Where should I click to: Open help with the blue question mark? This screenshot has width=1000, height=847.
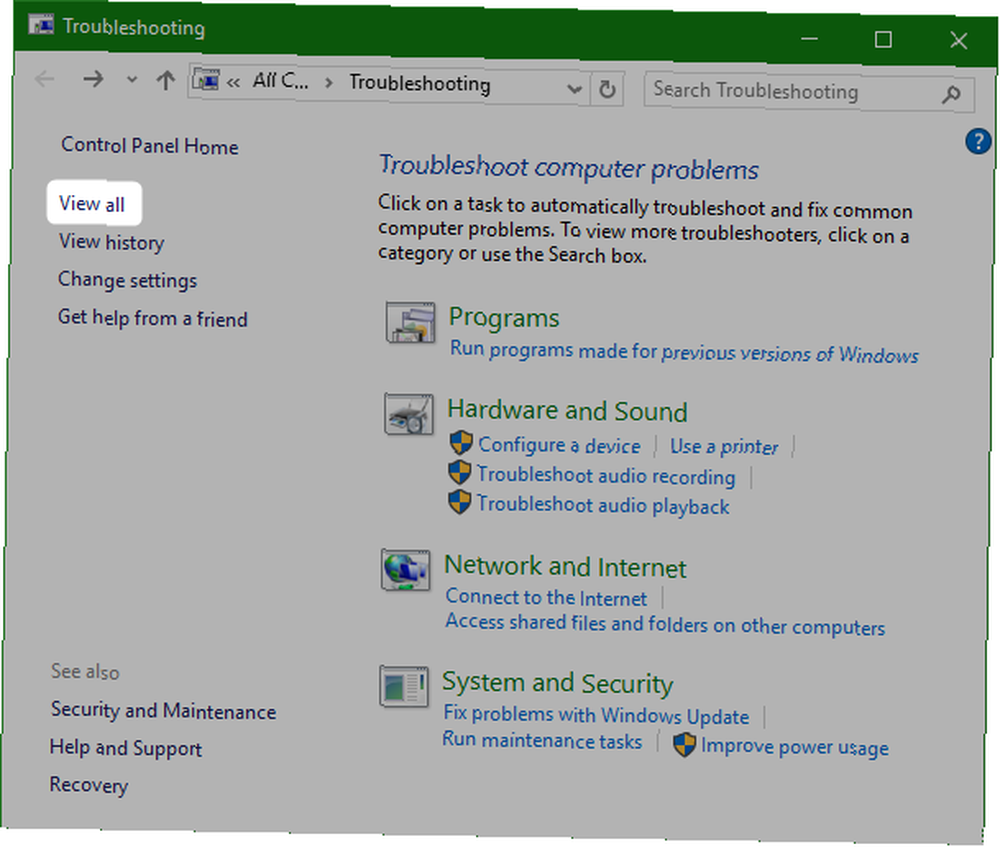tap(978, 142)
